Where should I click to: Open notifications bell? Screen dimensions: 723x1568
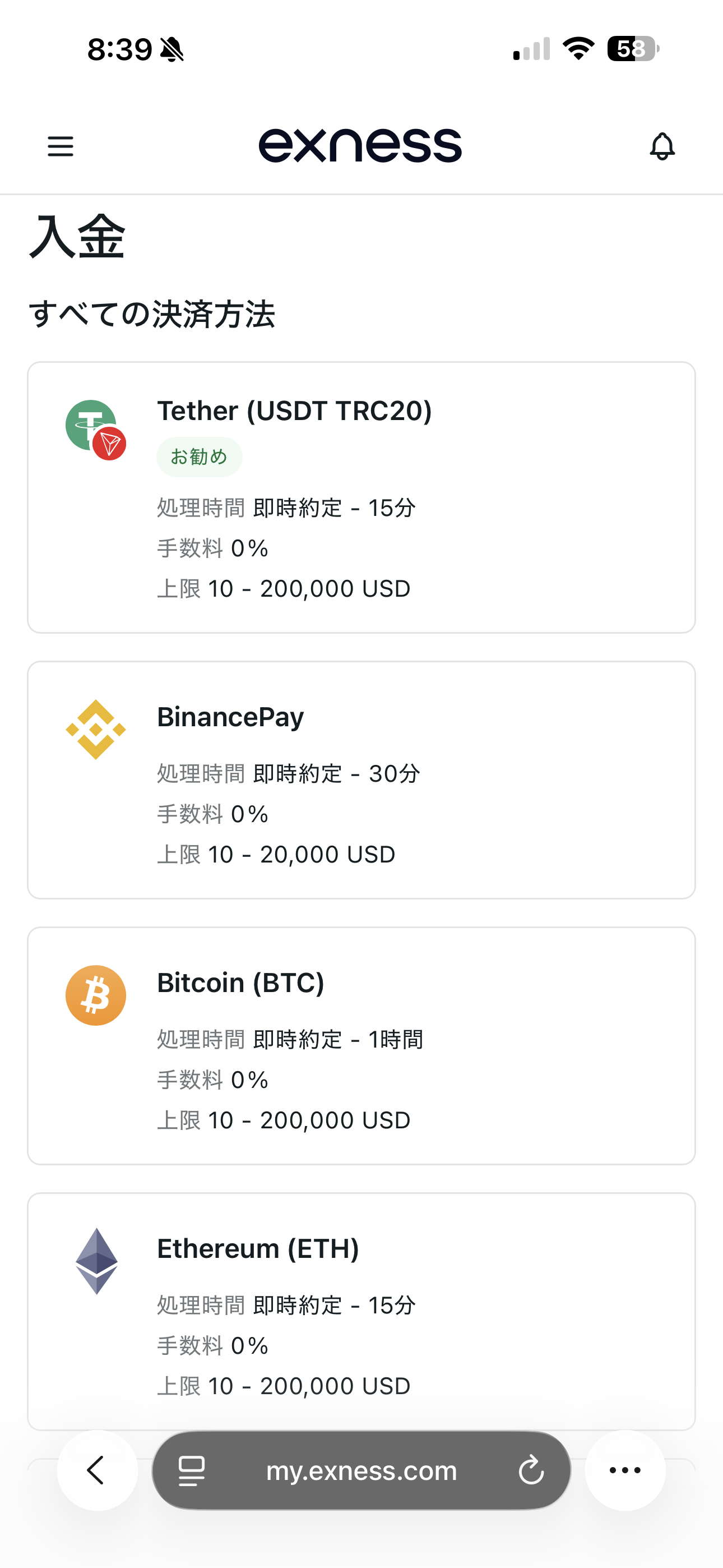662,147
